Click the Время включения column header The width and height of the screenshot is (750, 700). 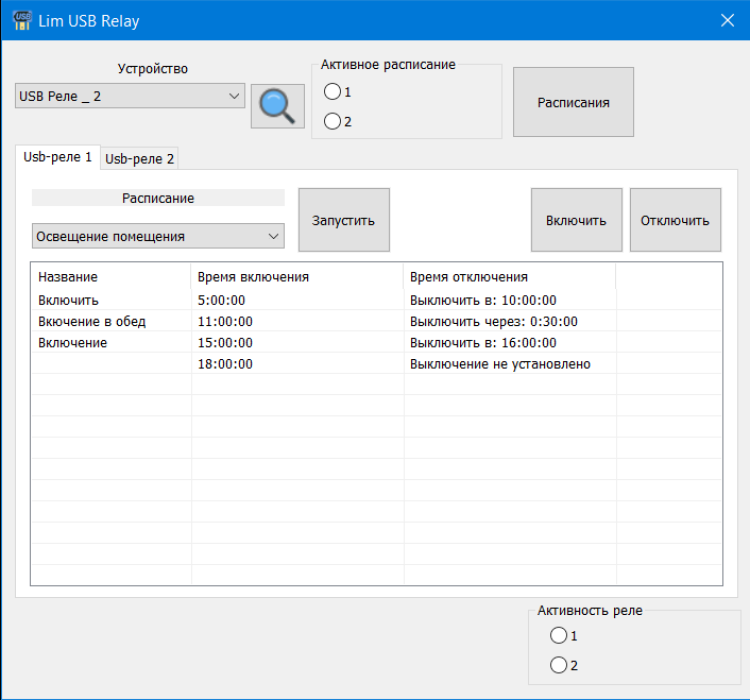point(253,277)
